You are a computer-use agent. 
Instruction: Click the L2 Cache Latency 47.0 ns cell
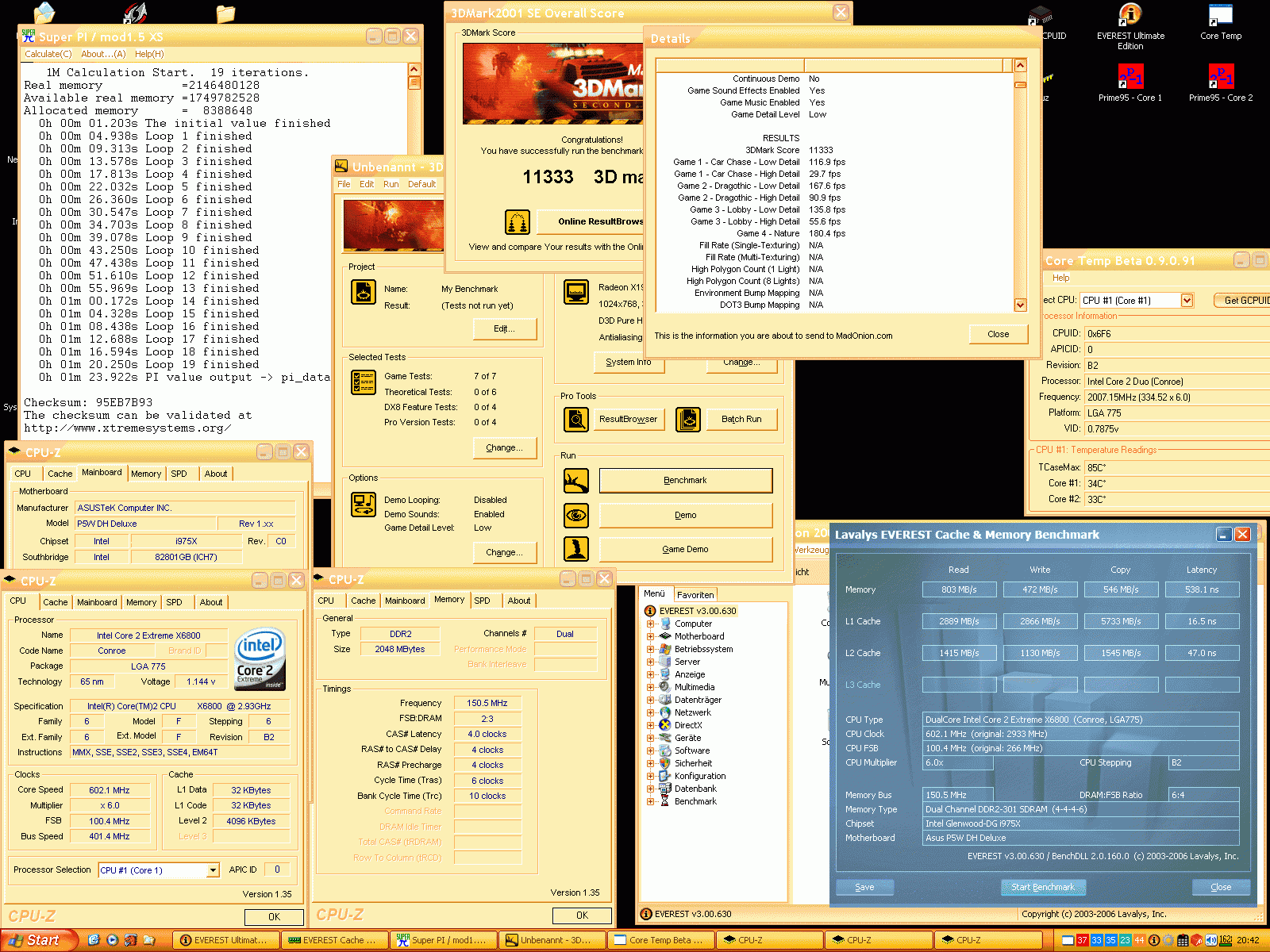pos(1202,653)
